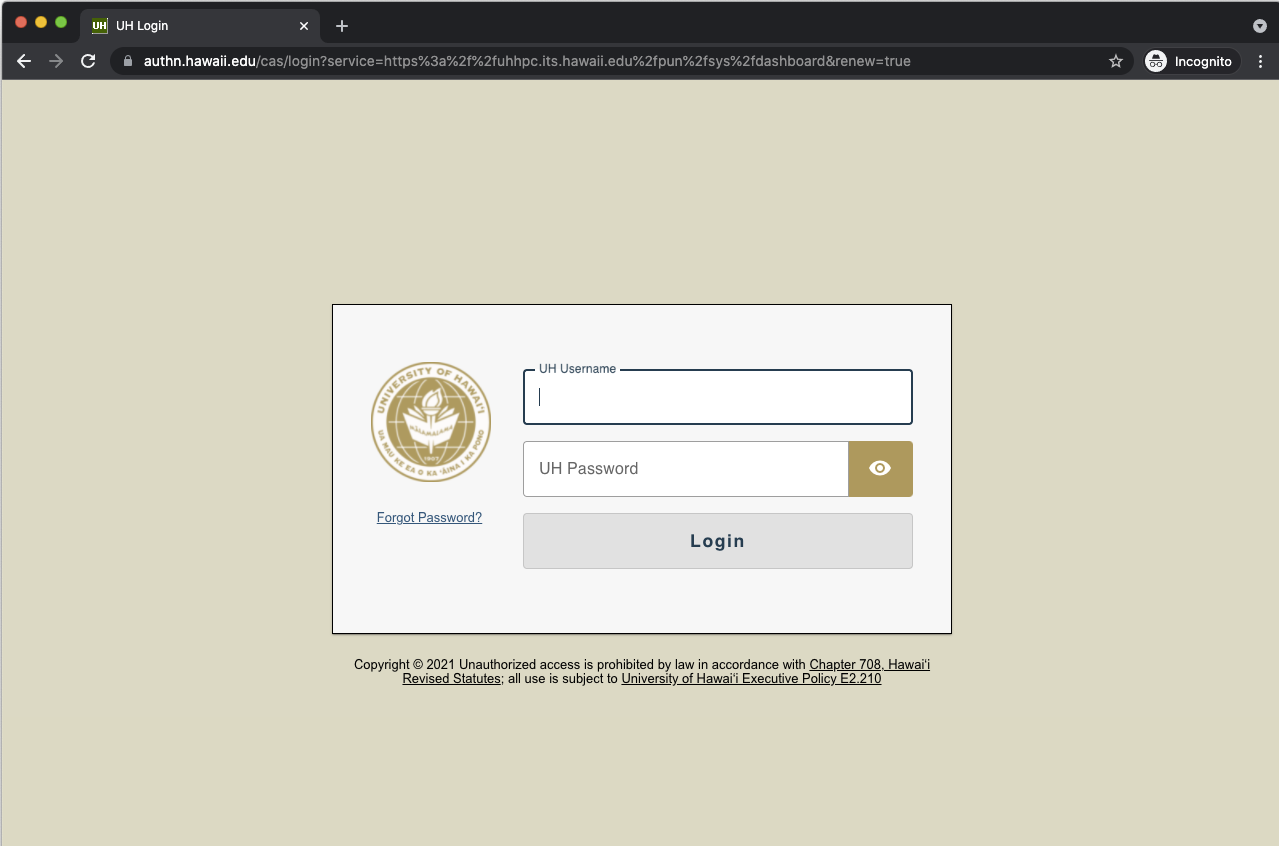Click the padlock site info icon
Image resolution: width=1279 pixels, height=846 pixels.
pos(127,61)
